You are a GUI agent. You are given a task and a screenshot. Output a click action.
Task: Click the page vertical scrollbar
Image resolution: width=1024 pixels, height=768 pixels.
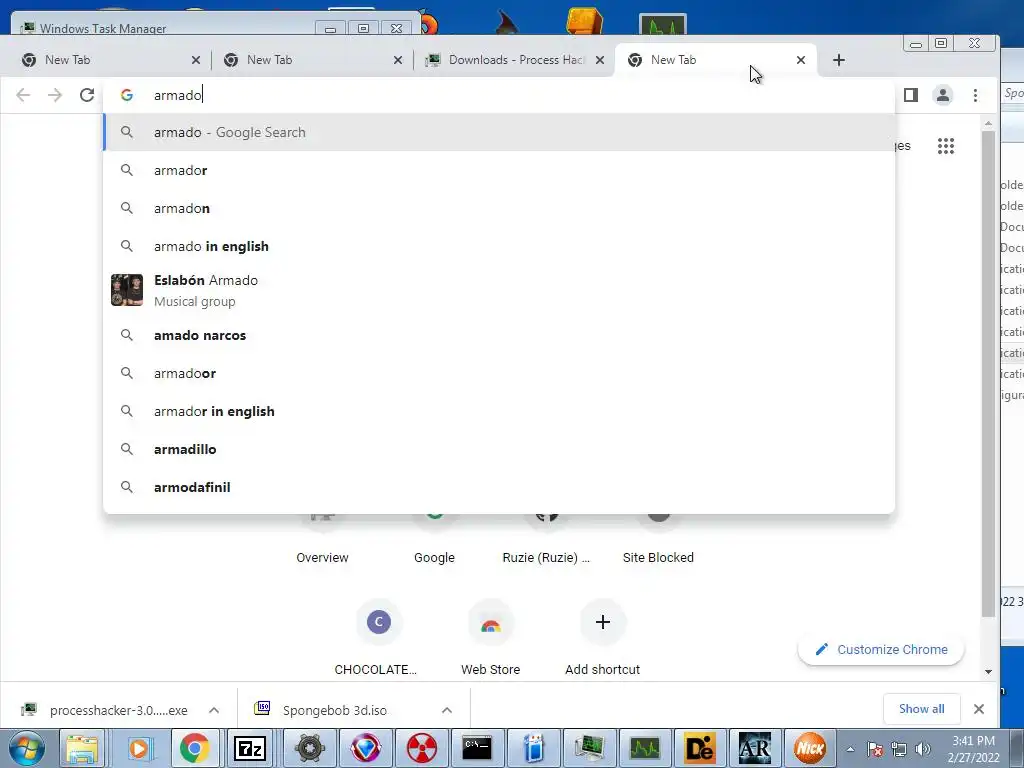pos(988,372)
